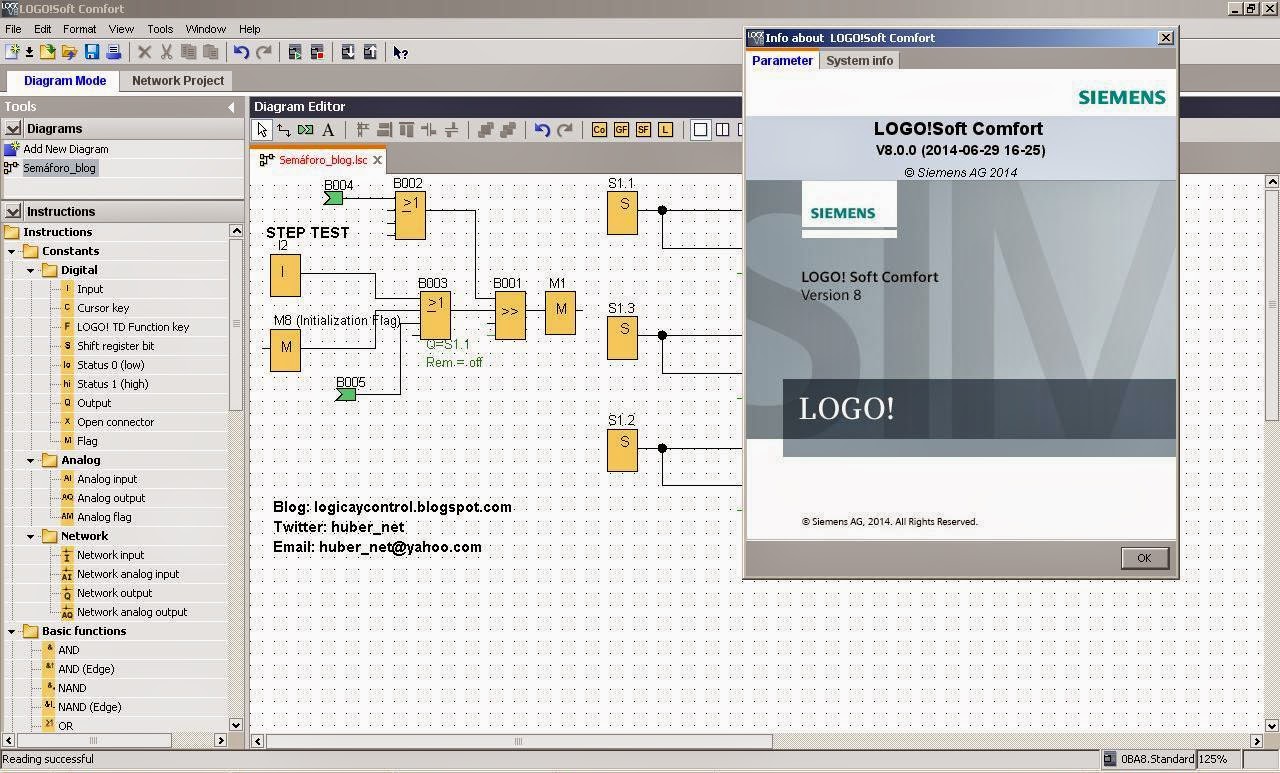This screenshot has height=773, width=1280.
Task: Collapse the Analog folder node
Action: tap(31, 460)
